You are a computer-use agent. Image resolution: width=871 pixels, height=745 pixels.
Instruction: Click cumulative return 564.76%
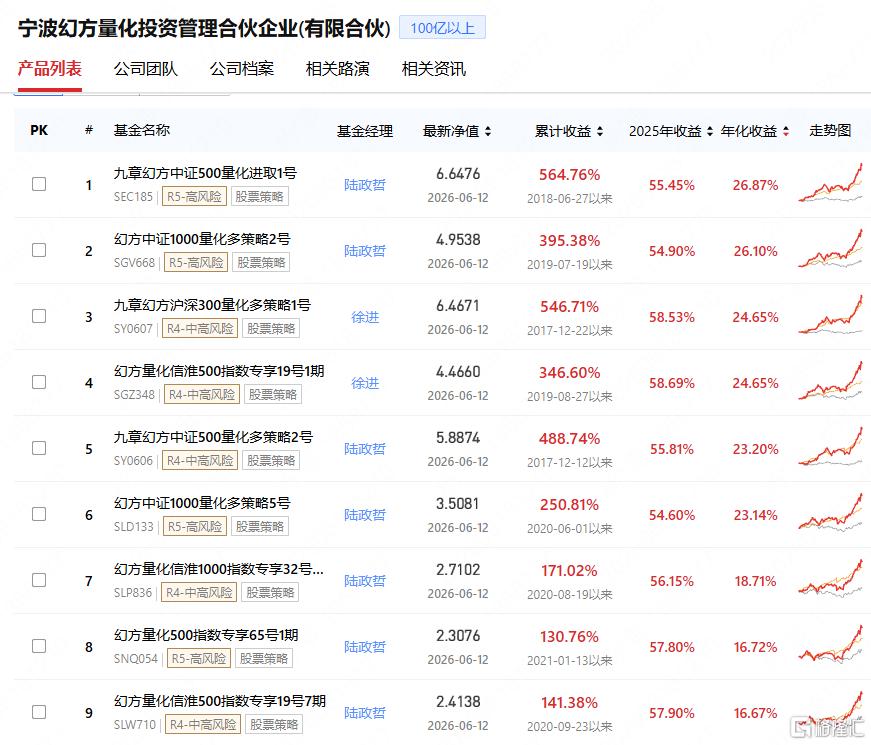point(569,175)
